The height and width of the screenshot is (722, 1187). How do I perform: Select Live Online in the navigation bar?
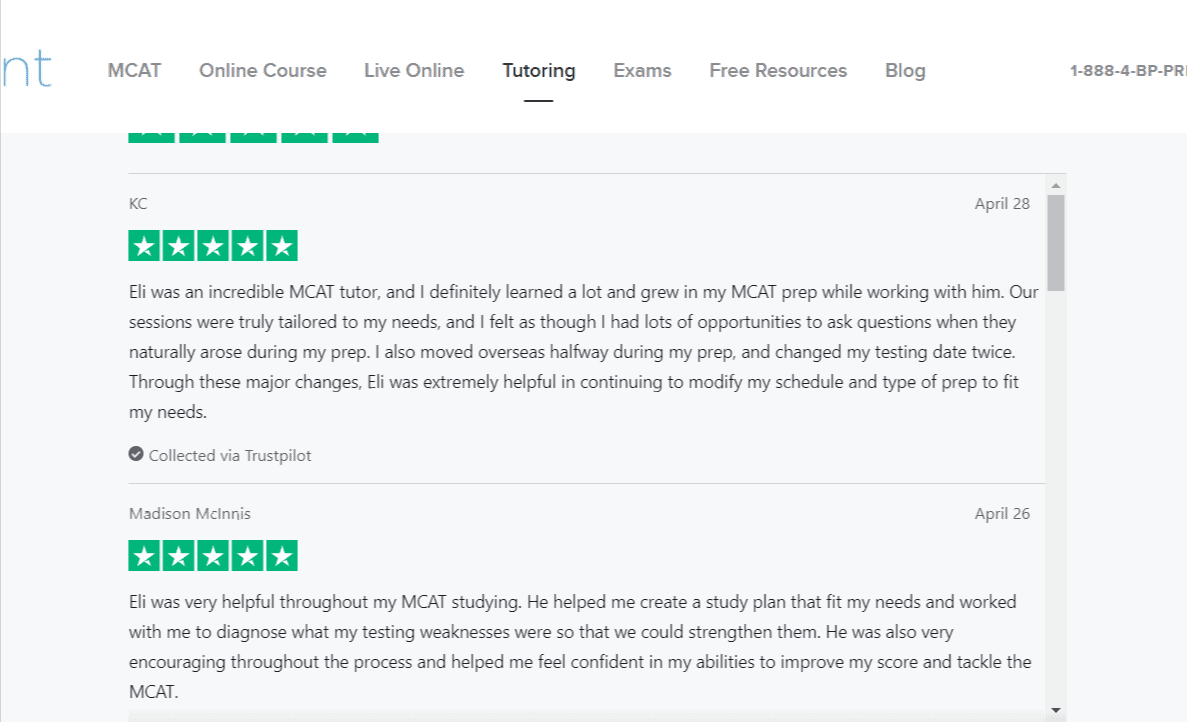point(414,71)
